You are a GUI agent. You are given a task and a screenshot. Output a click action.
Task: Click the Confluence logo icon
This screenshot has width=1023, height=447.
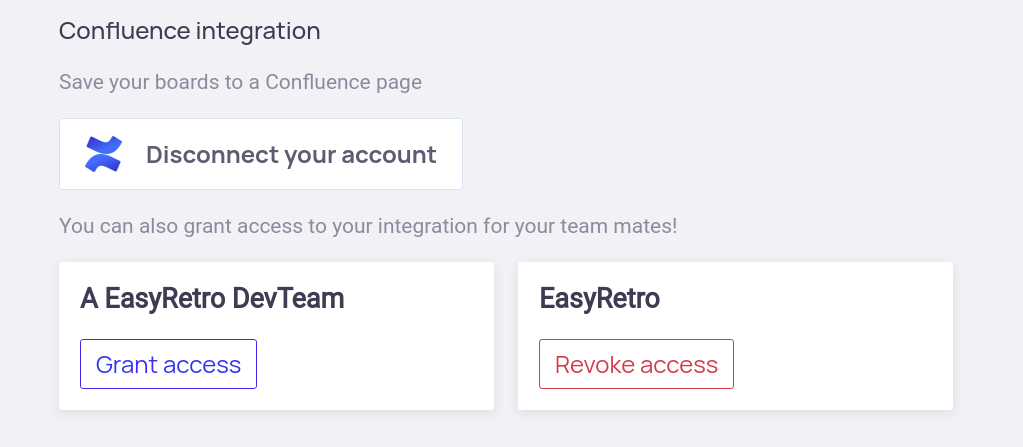[x=103, y=154]
